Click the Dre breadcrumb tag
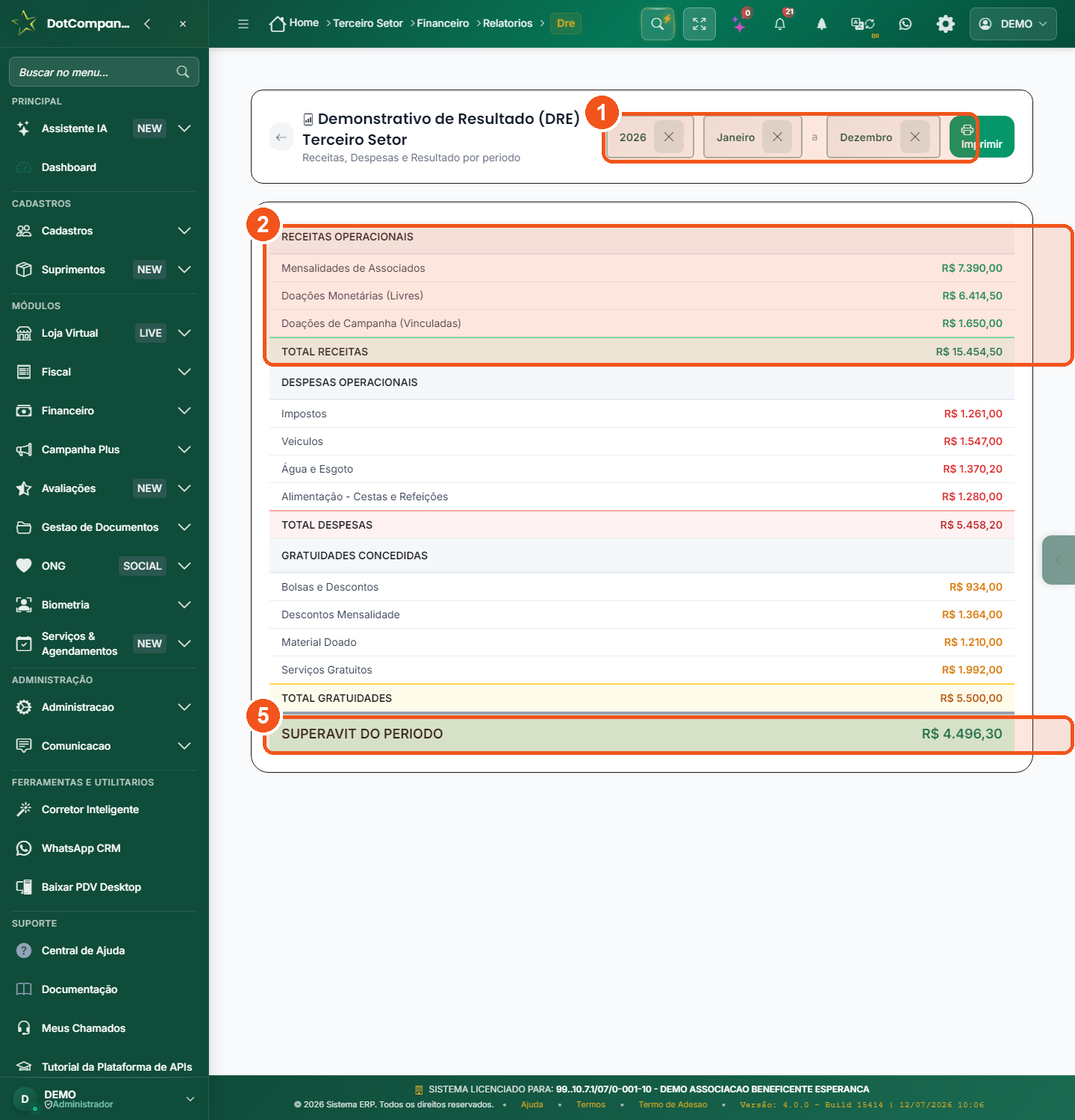Screen dimensions: 1075x1120 (566, 23)
